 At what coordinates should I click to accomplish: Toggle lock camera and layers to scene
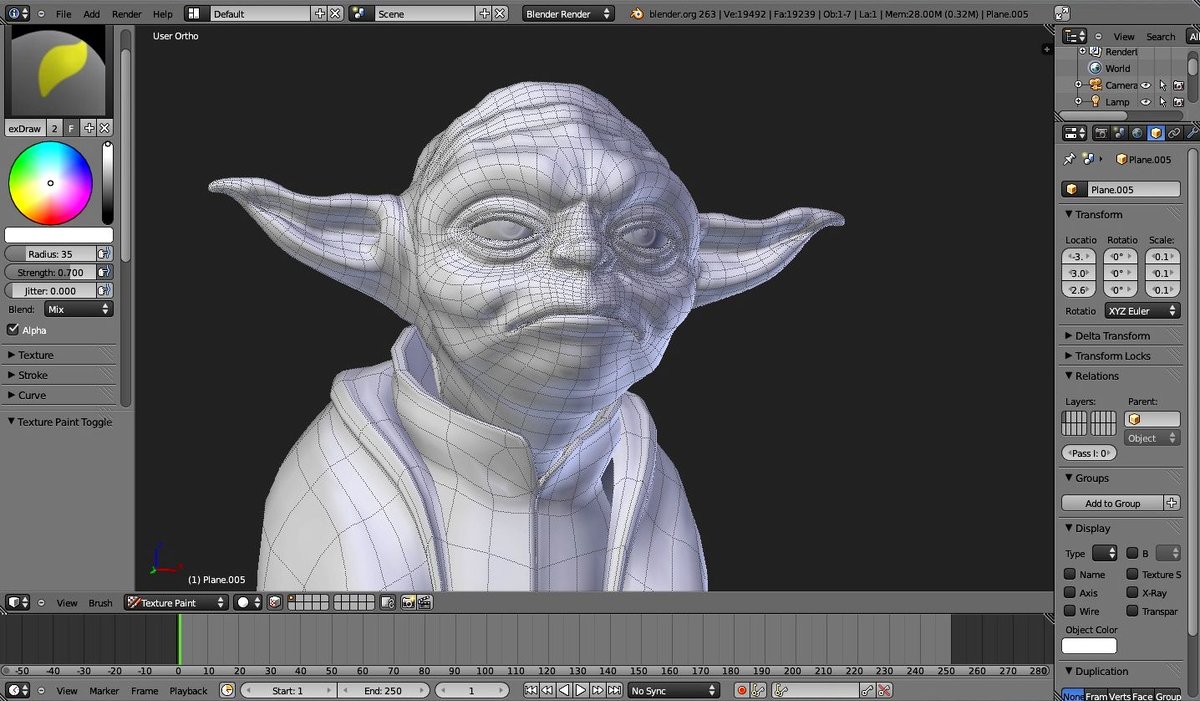click(389, 603)
